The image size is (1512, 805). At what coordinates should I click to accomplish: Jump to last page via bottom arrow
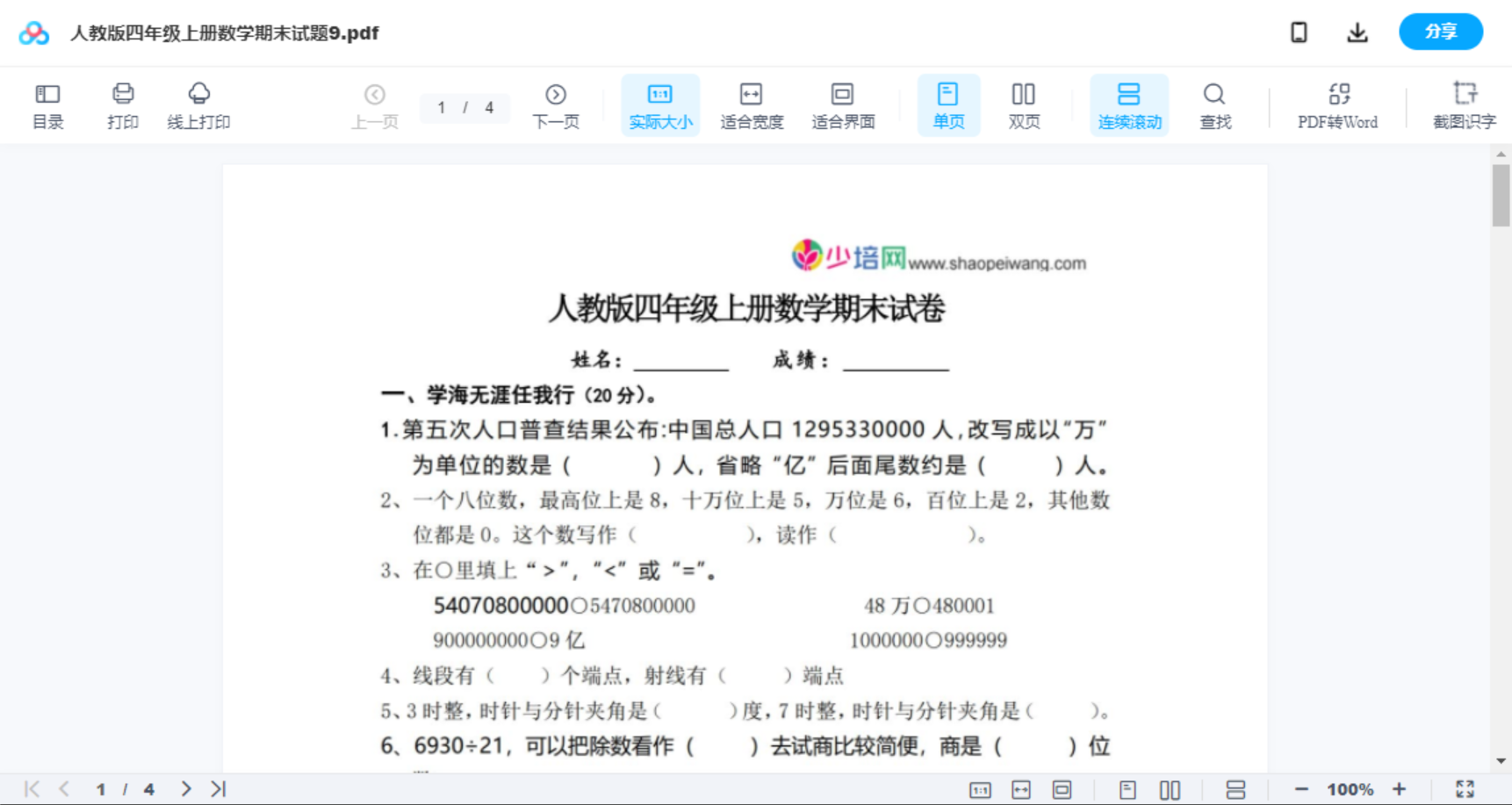point(217,788)
